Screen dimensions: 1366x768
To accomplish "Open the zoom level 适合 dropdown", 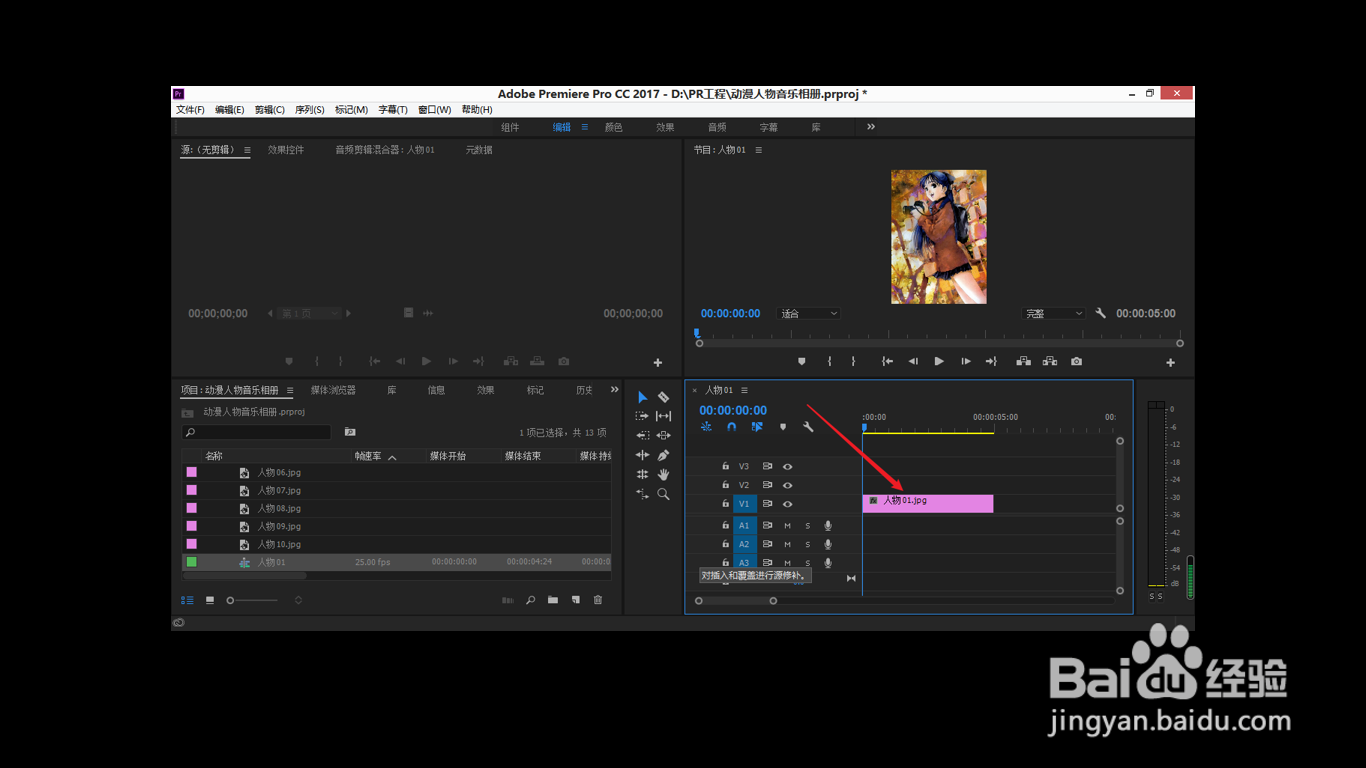I will pos(809,313).
